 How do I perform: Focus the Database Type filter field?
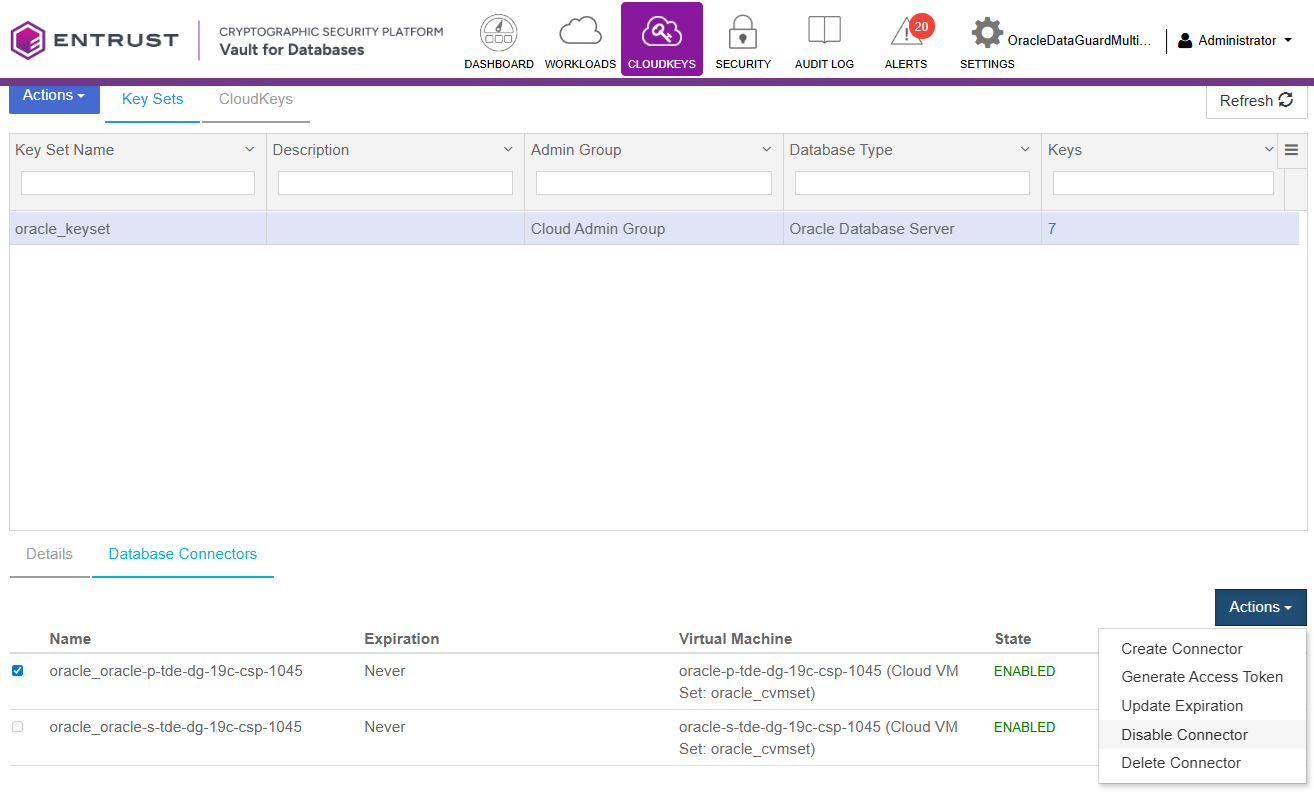[912, 183]
